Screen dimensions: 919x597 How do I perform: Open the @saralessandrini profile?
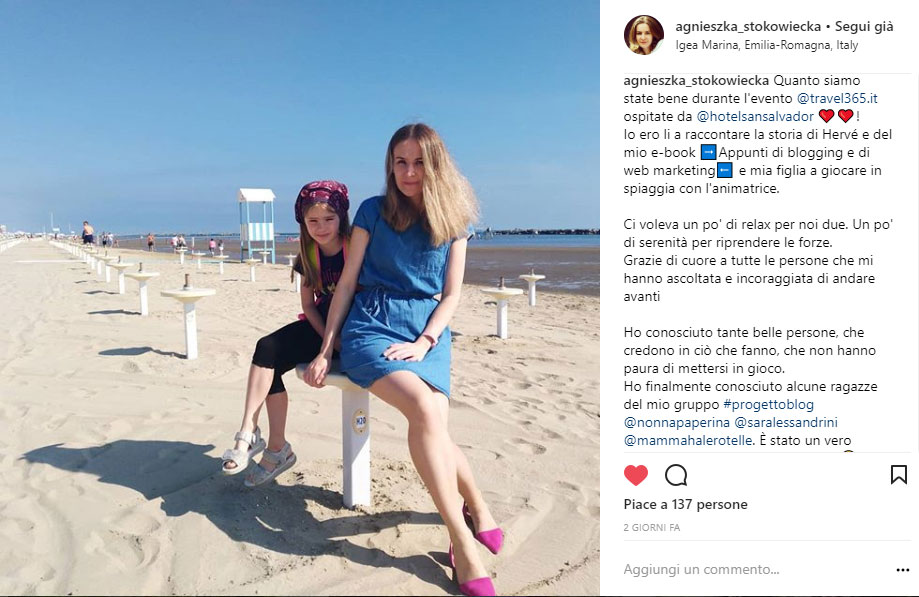(786, 422)
